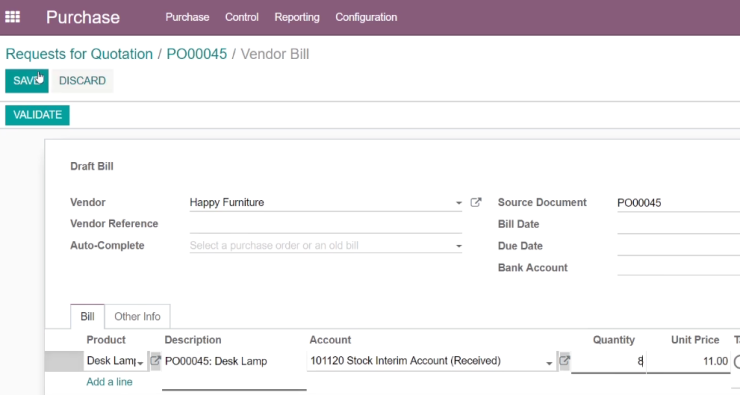Viewport: 740px width, 395px height.
Task: Discard the bill changes
Action: (82, 81)
